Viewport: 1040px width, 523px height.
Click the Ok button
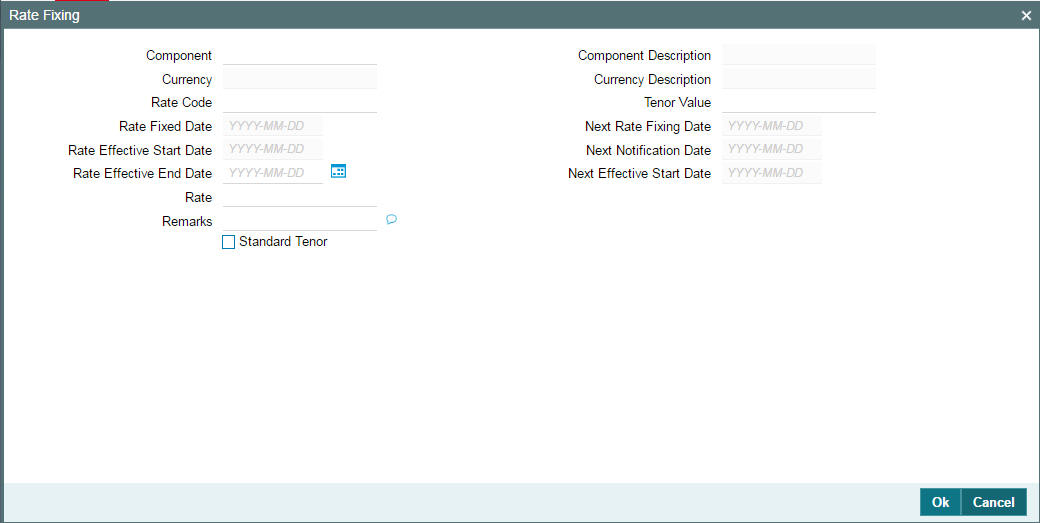tap(940, 502)
